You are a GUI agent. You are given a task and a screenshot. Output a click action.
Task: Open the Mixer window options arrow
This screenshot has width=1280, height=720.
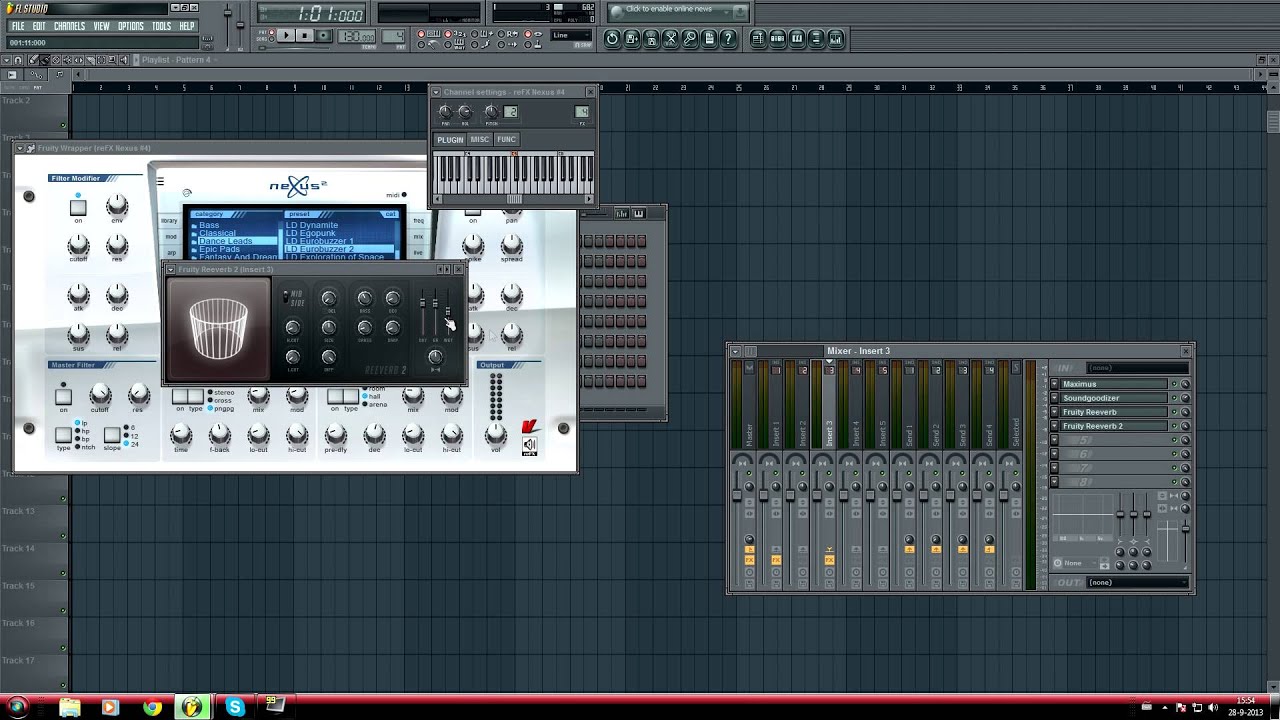point(735,351)
